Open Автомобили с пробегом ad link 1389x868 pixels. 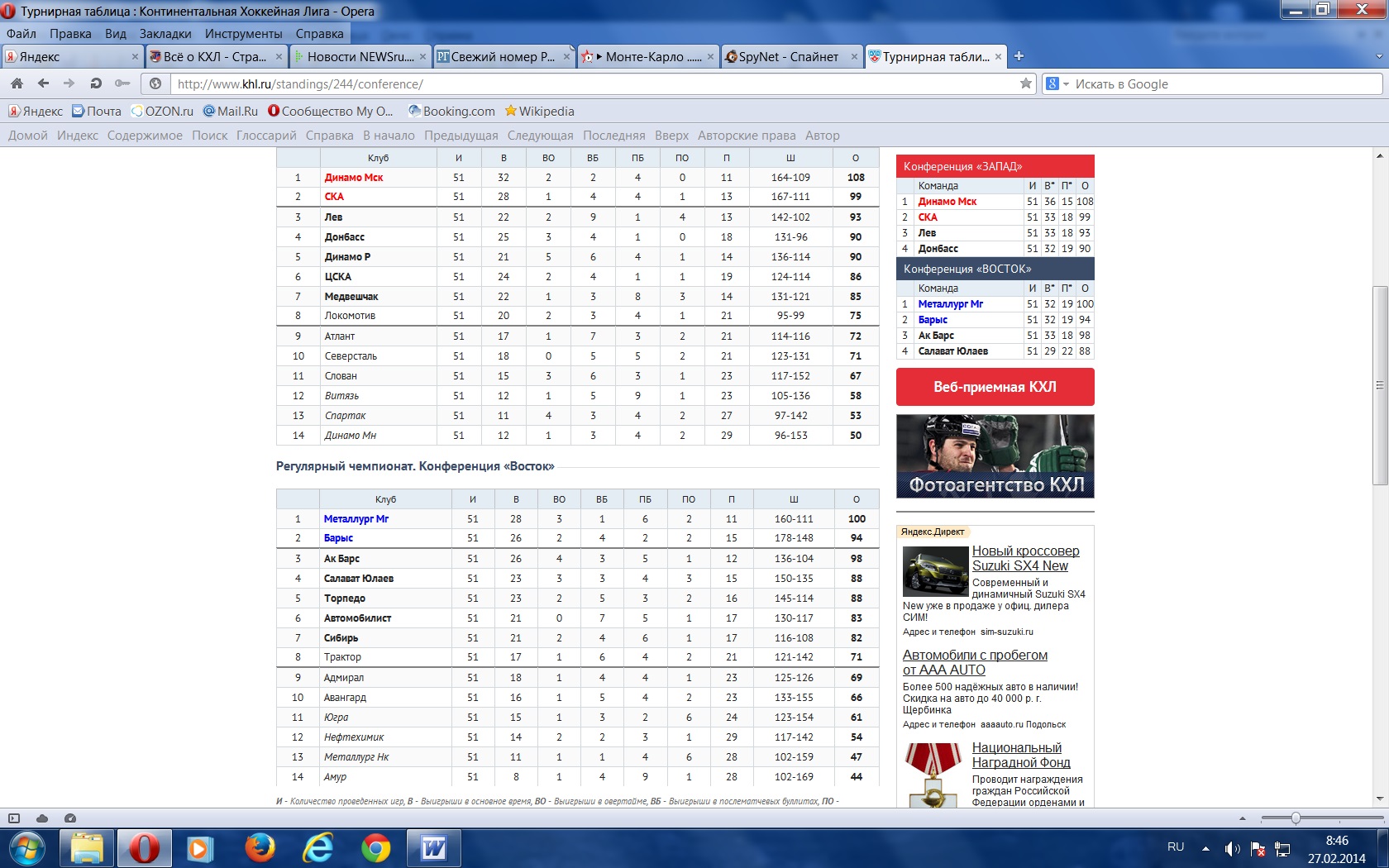click(975, 663)
